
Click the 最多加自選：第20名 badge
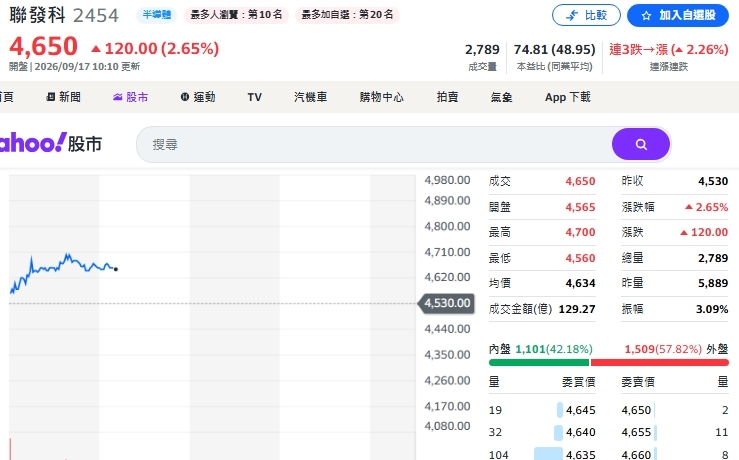[347, 15]
